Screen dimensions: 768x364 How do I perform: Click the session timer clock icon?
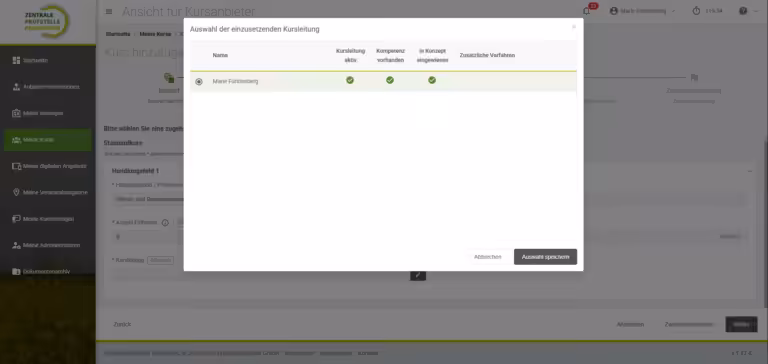696,11
